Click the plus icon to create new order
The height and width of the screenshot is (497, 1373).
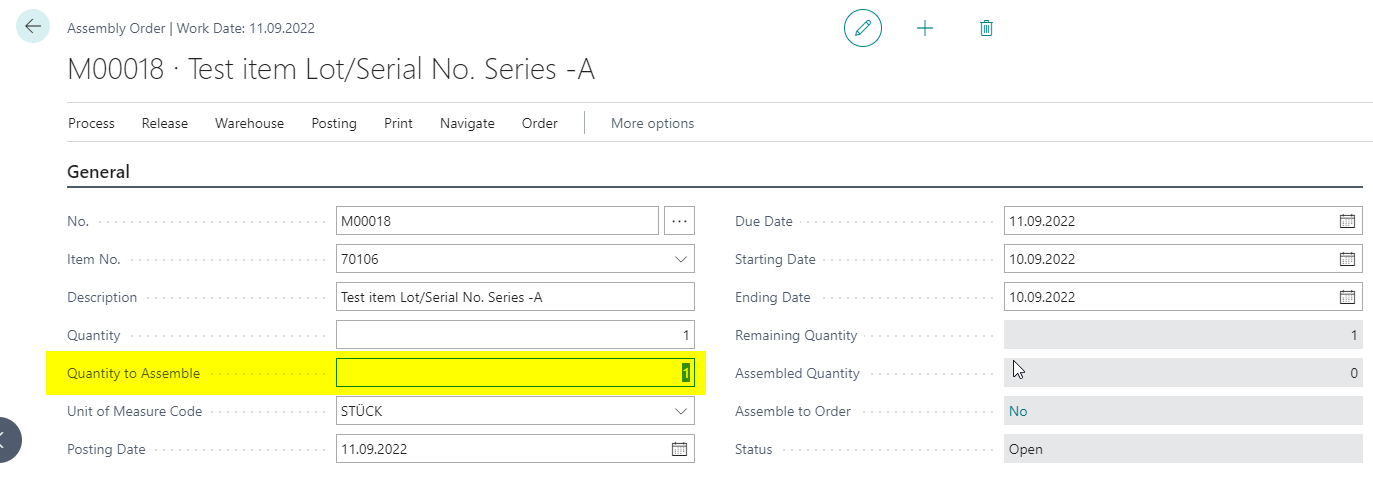click(925, 28)
